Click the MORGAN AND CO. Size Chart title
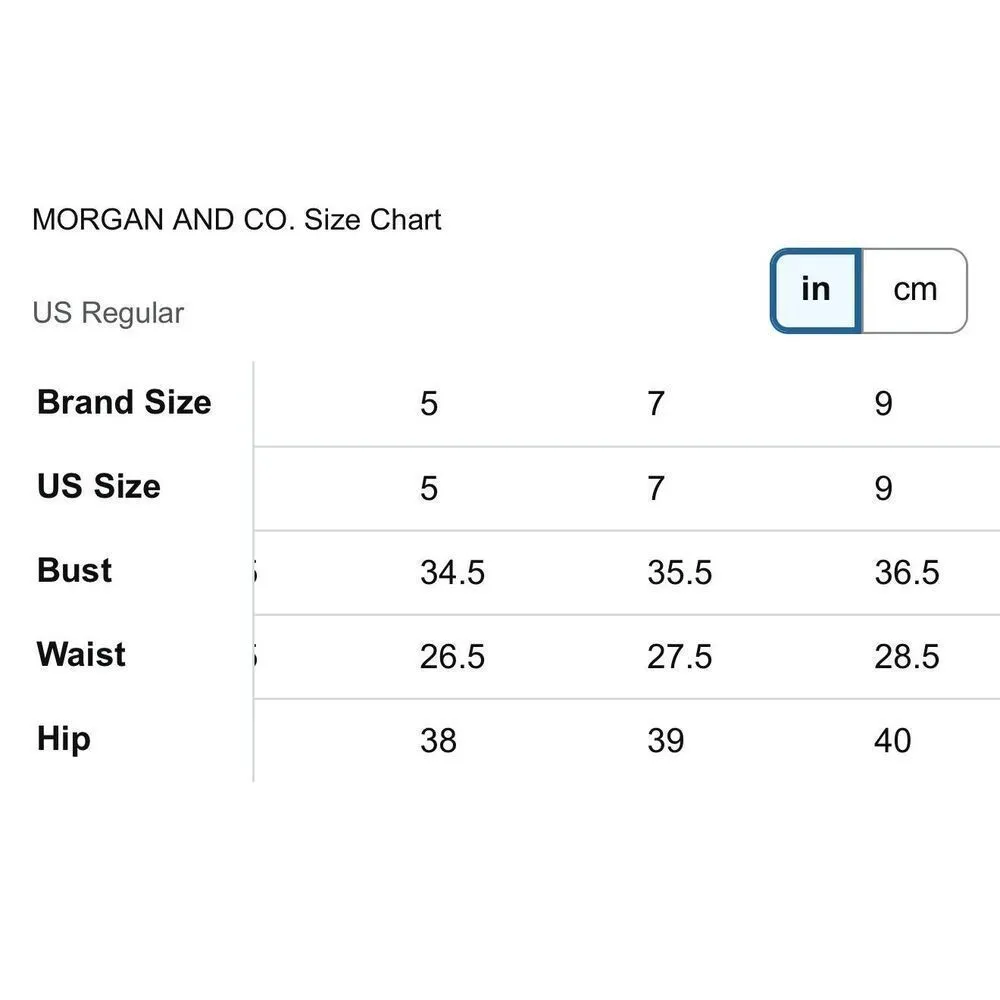1000x1000 pixels. pyautogui.click(x=237, y=220)
